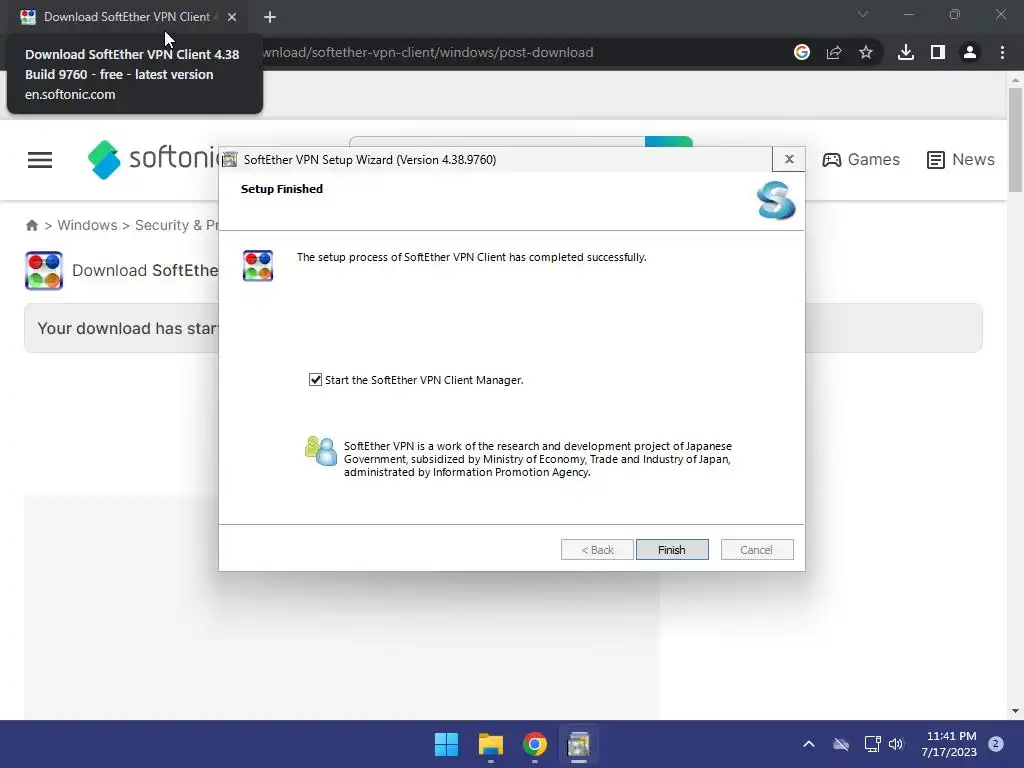Select the Download SoftEther VPN Client tab

pyautogui.click(x=127, y=17)
